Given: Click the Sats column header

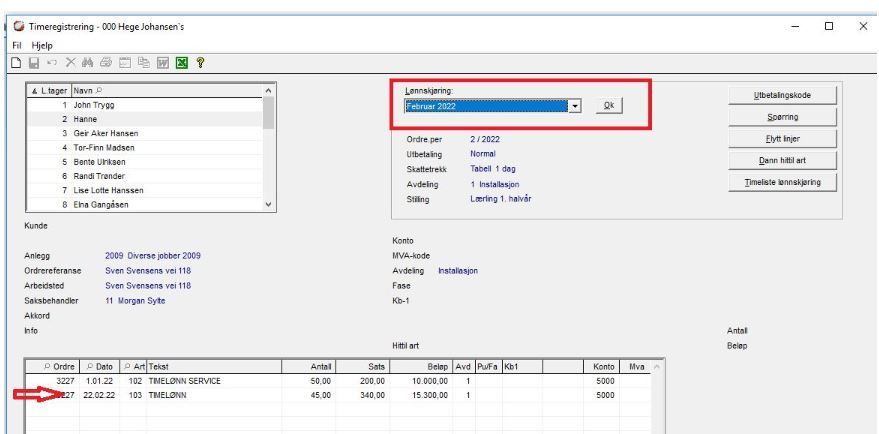Looking at the screenshot, I should 363,367.
